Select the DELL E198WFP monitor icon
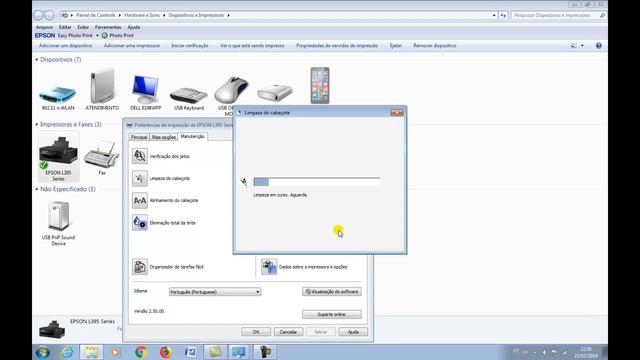Screen dimensions: 640x360 [x=145, y=89]
